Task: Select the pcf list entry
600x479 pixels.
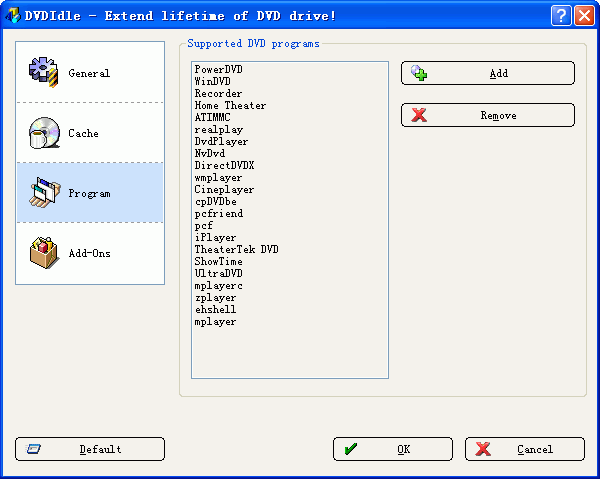Action: [x=204, y=225]
